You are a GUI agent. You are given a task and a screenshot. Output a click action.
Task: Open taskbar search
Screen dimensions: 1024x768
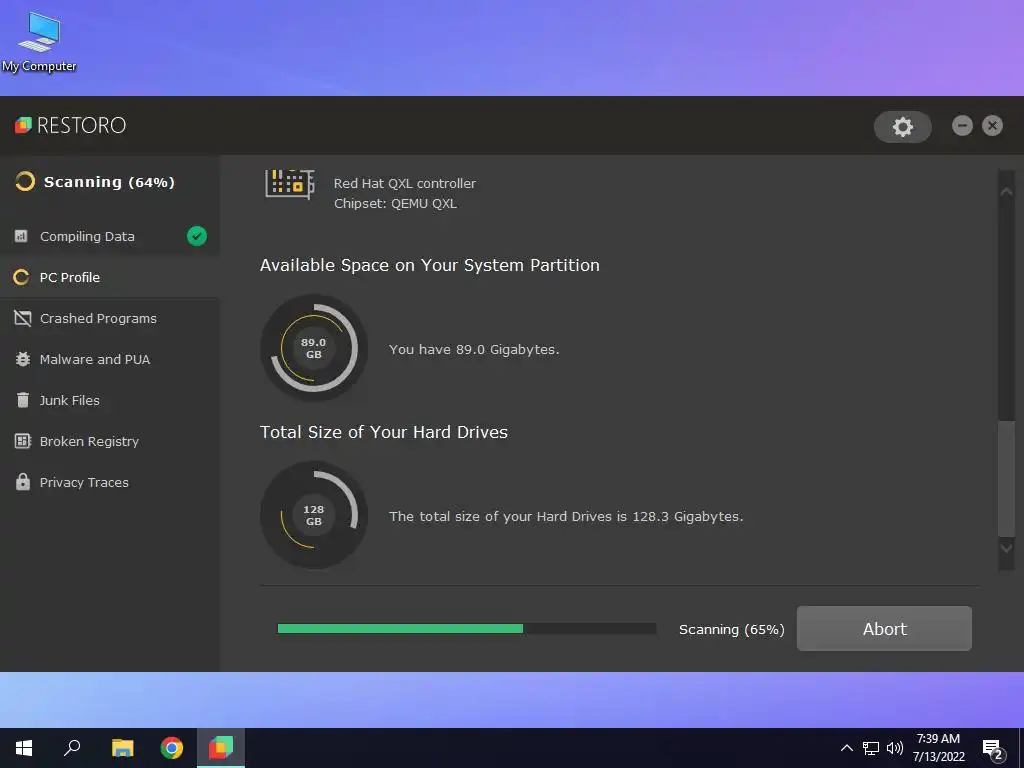(x=72, y=748)
